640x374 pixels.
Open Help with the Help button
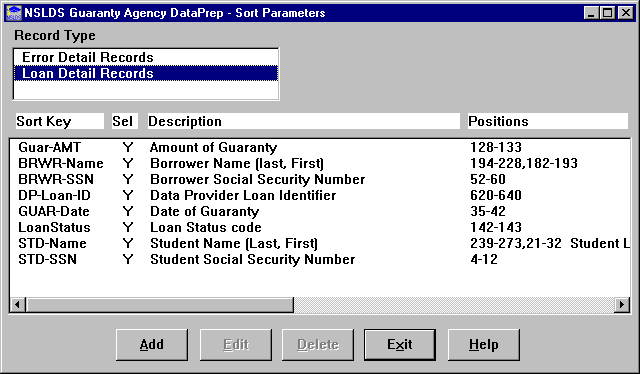pyautogui.click(x=484, y=345)
